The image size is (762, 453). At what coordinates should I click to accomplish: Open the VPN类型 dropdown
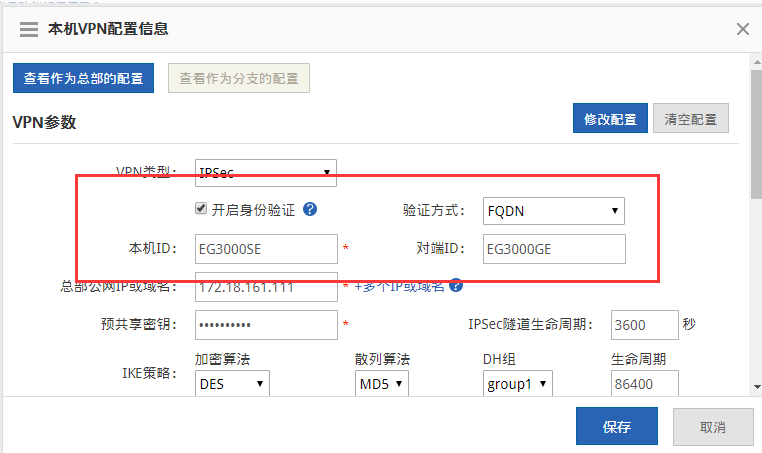pyautogui.click(x=265, y=172)
